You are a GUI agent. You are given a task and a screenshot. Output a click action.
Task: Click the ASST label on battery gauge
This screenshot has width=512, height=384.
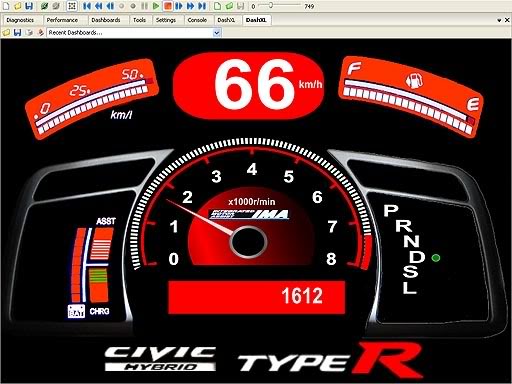point(106,221)
